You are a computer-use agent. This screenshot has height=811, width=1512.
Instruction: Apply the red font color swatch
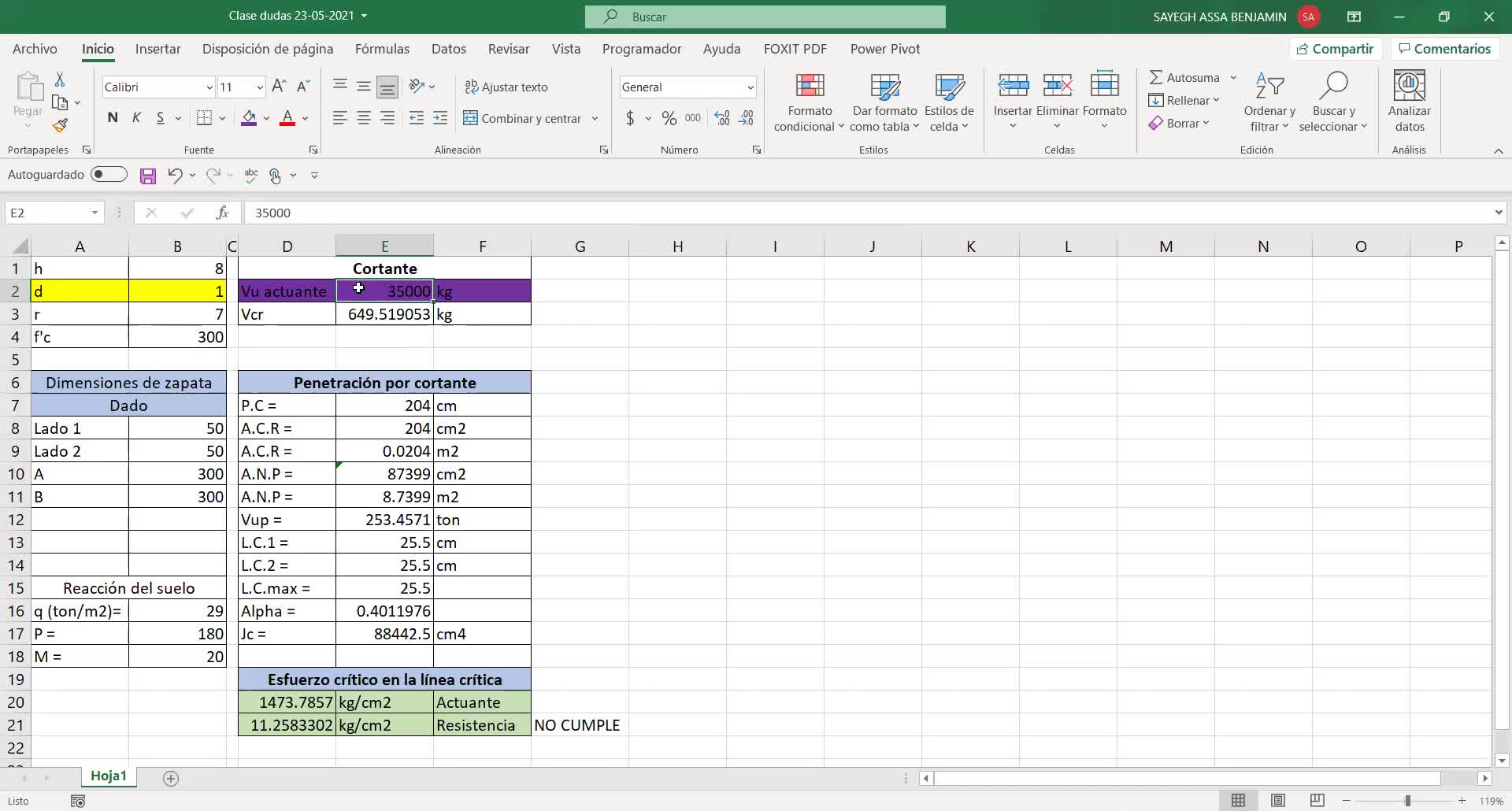[x=287, y=118]
